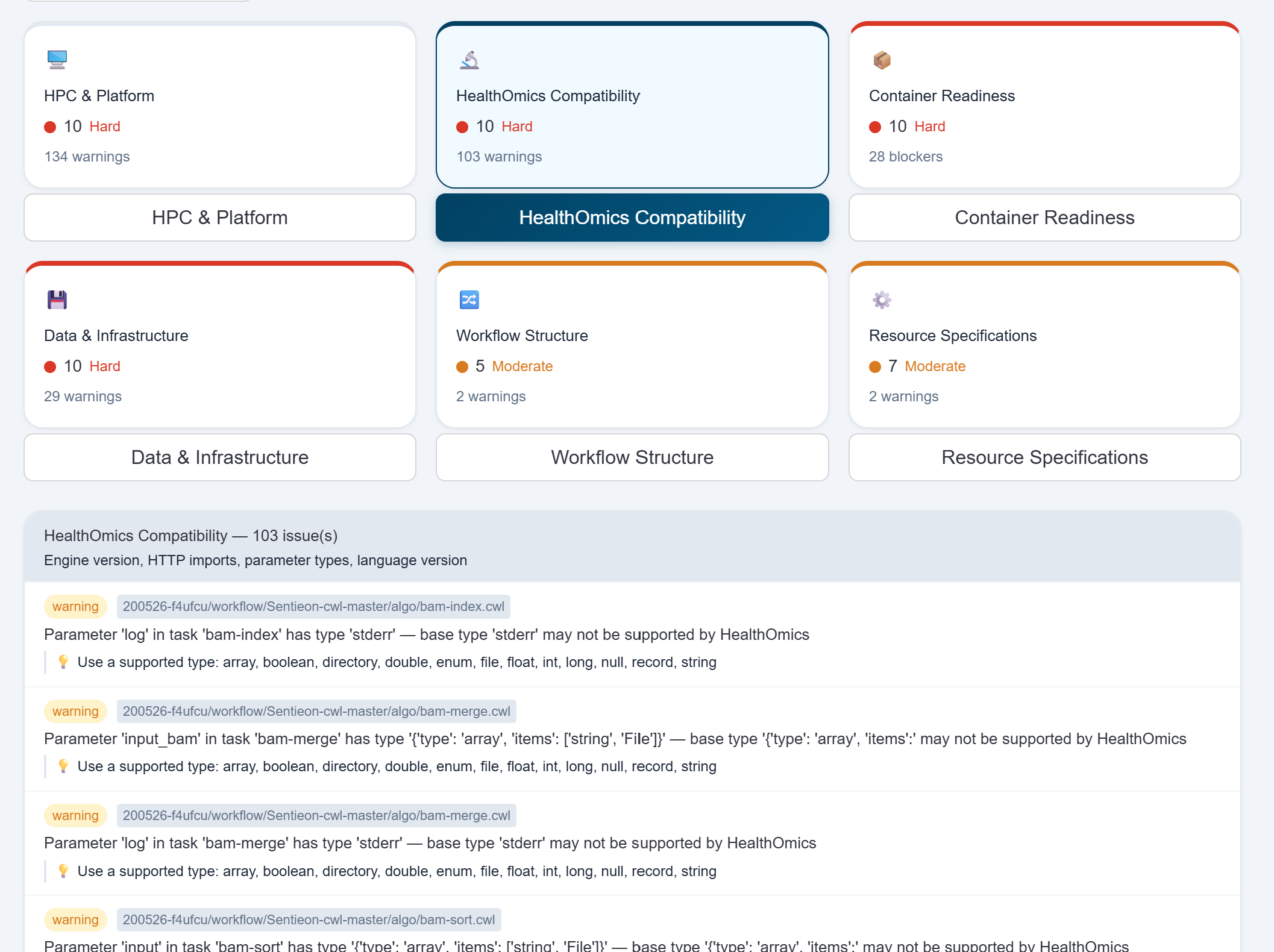Click 'Hard' label in Data & Infrastructure card
Viewport: 1274px width, 952px height.
coord(105,366)
